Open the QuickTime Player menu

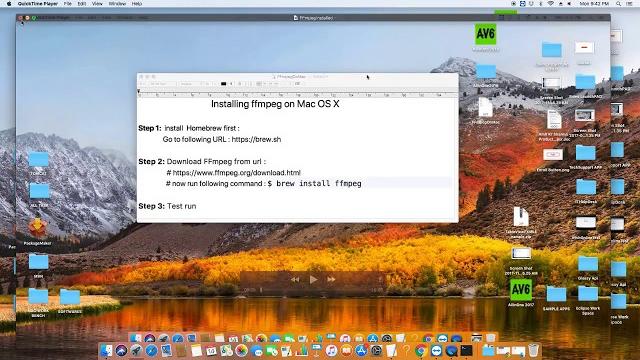[38, 3]
